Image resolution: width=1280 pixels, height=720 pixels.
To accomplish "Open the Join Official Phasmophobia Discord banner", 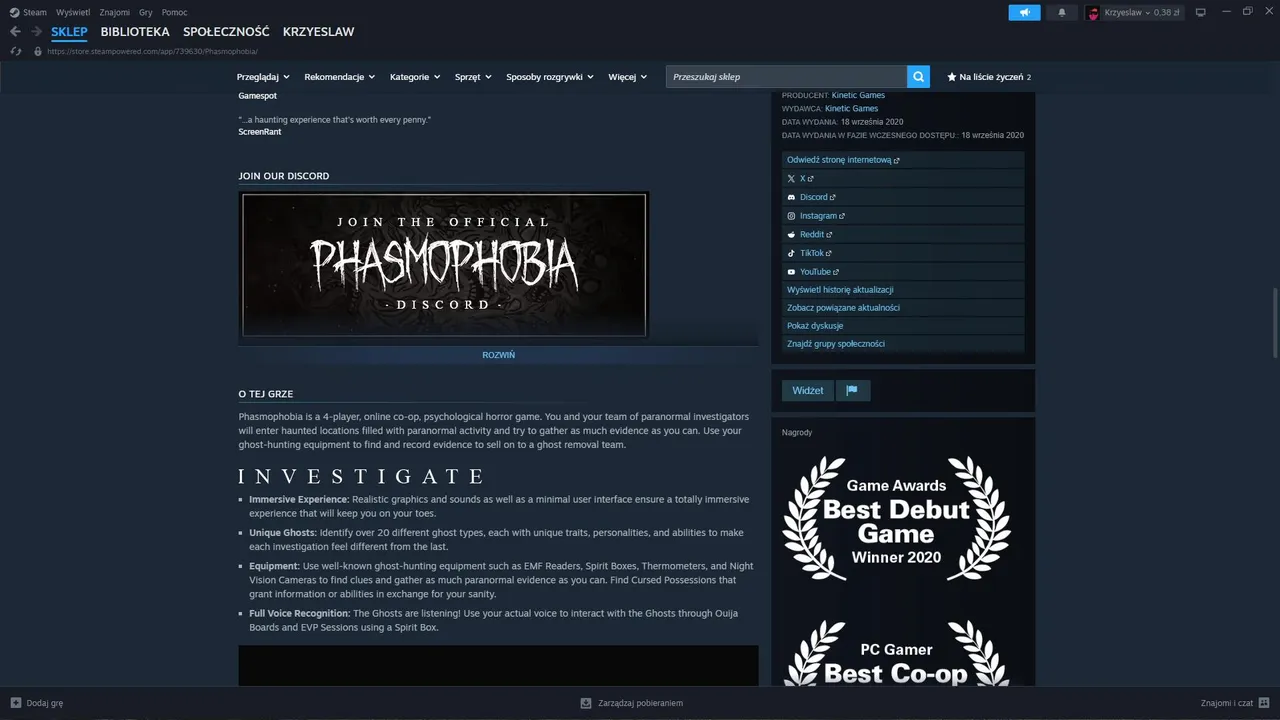I will tap(444, 265).
